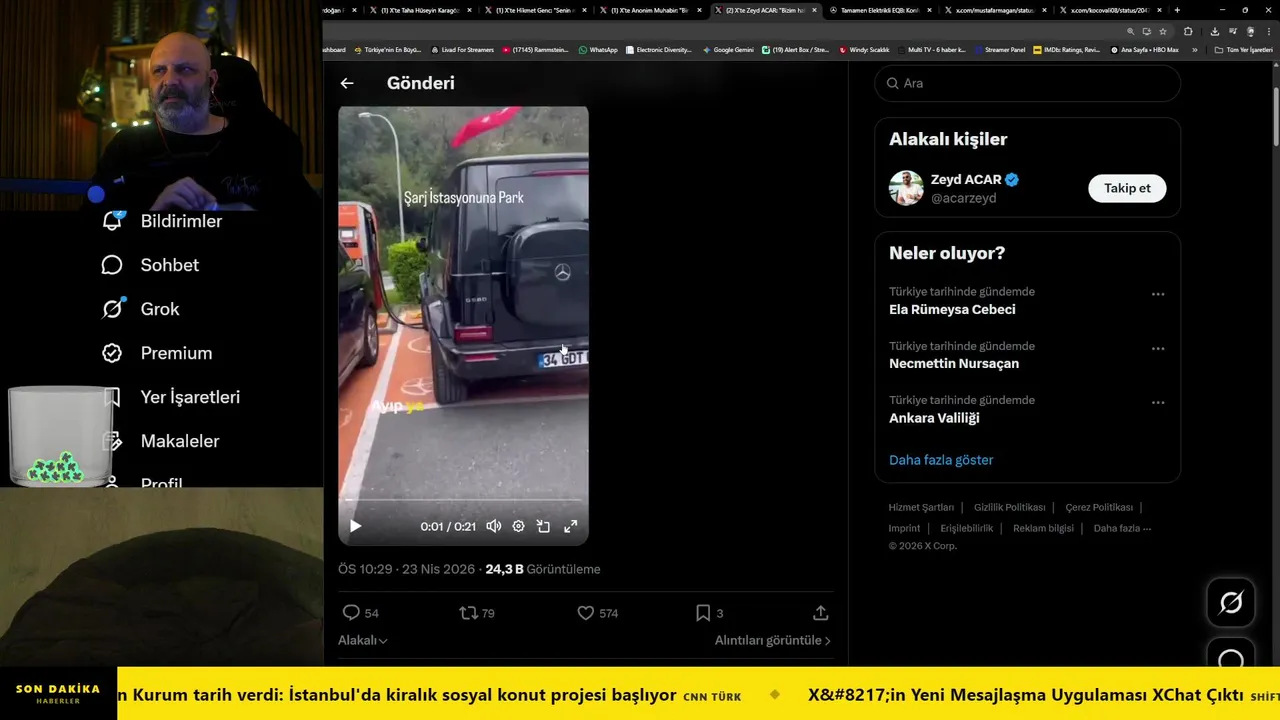This screenshot has height=720, width=1280.
Task: Open WhatsApp bookmark
Action: coord(598,49)
